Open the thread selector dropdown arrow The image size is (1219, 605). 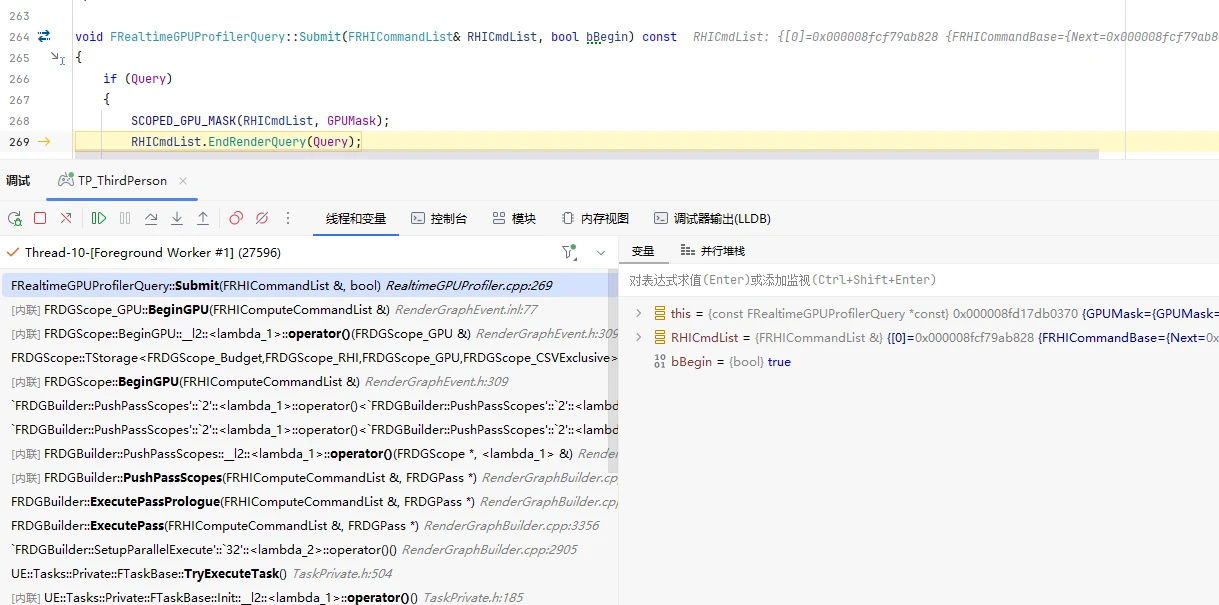pyautogui.click(x=601, y=253)
